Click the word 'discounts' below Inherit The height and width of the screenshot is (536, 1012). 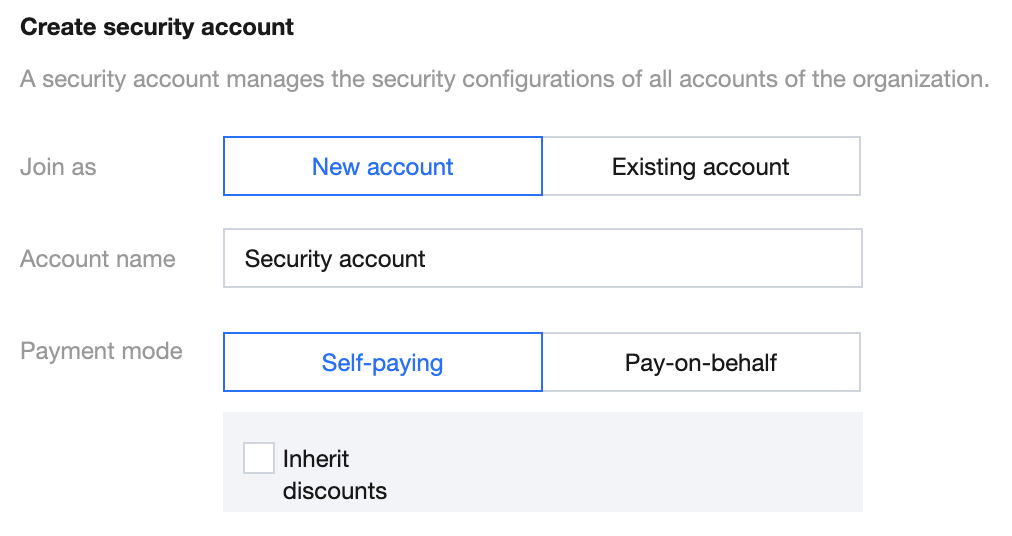(335, 491)
